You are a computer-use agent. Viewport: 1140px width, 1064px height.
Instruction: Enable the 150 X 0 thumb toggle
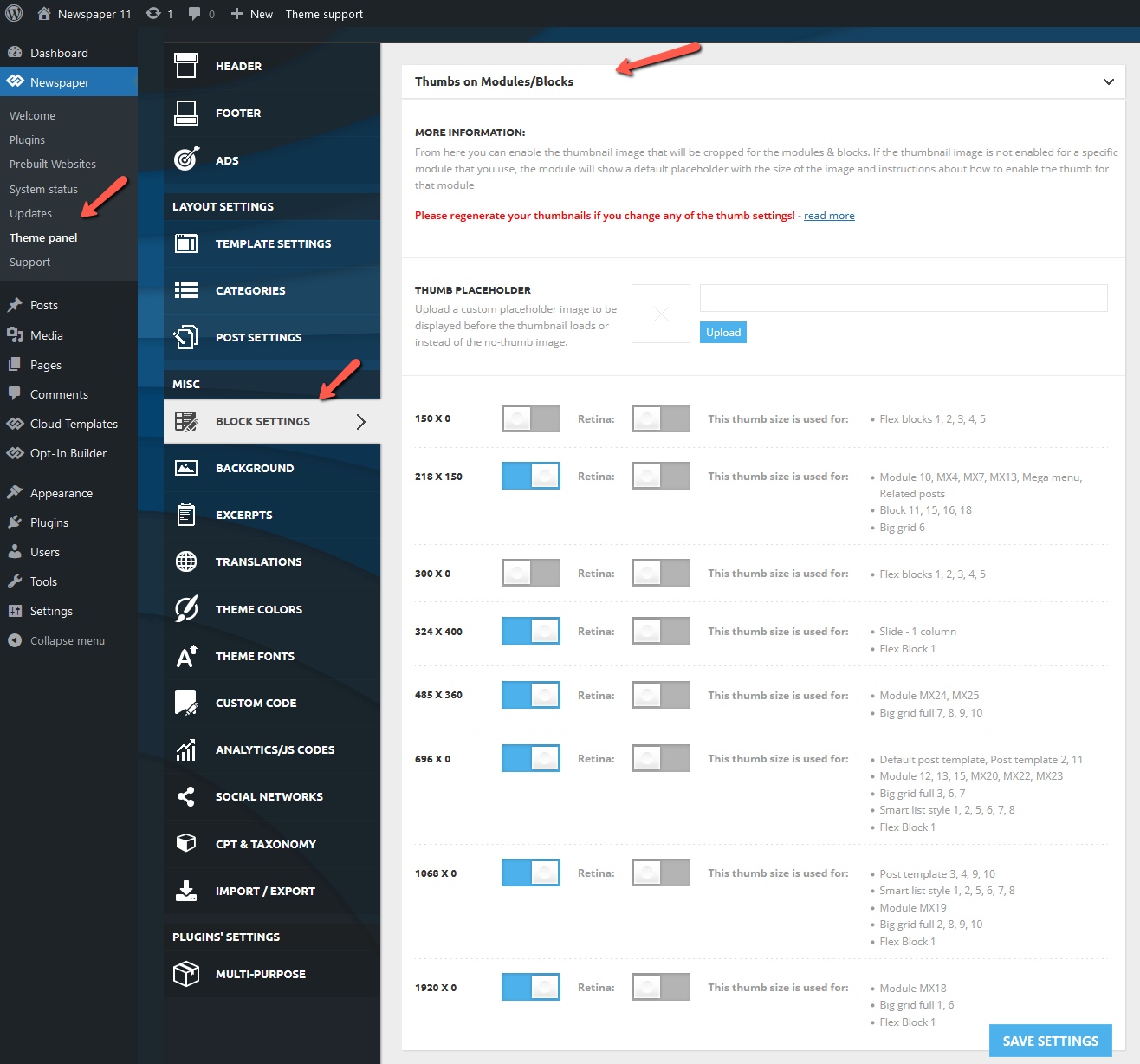coord(531,418)
